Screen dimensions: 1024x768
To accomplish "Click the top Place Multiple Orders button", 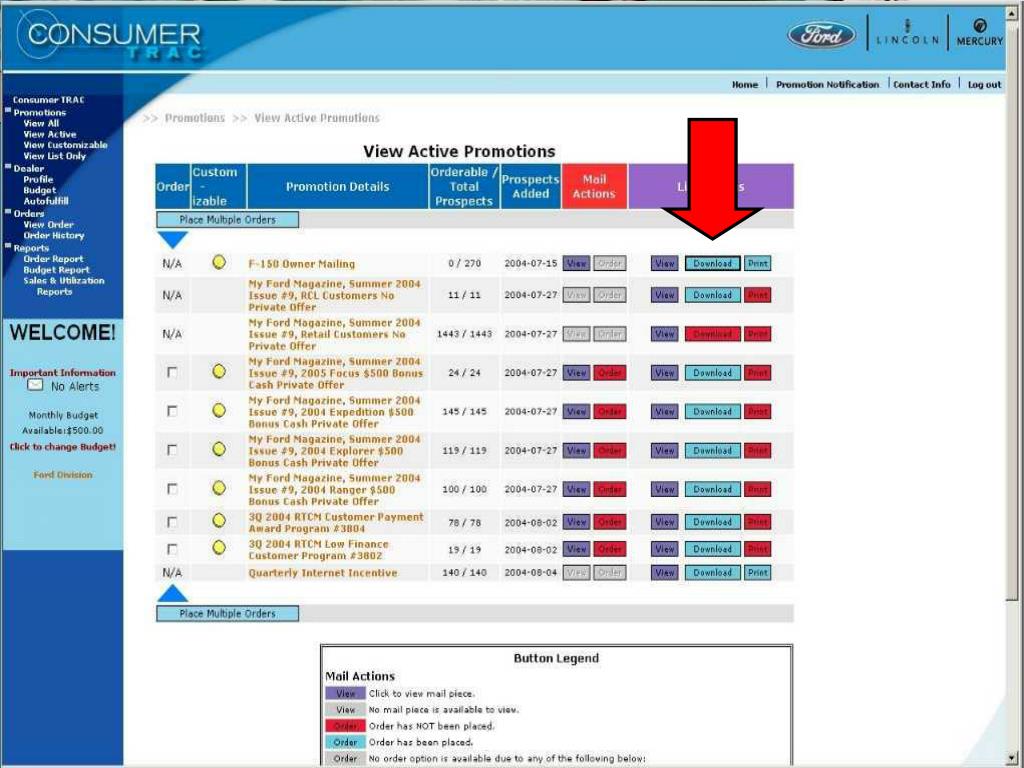I will click(x=227, y=219).
